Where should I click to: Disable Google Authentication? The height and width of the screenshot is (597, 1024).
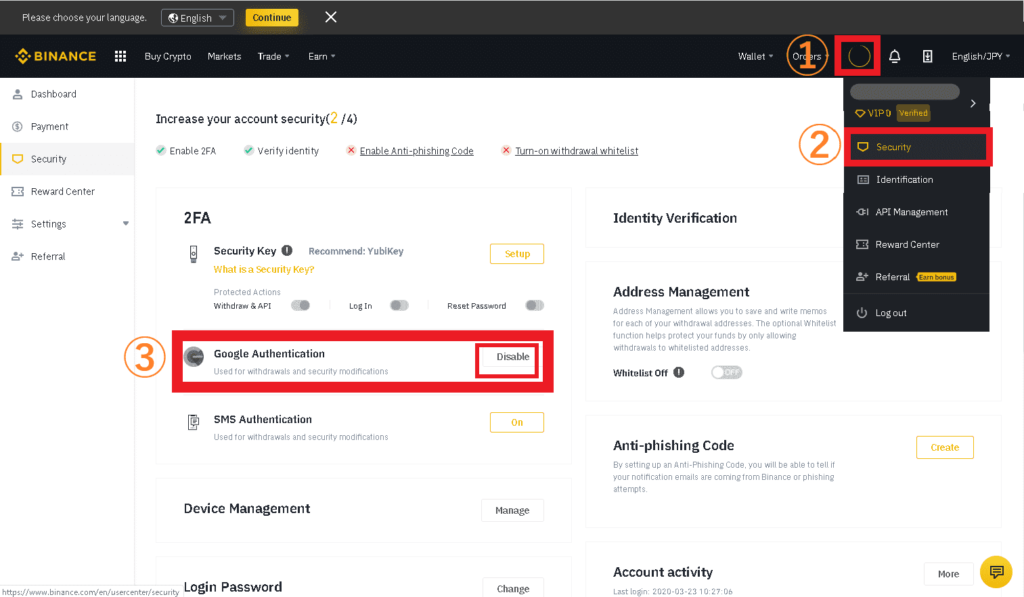point(513,357)
